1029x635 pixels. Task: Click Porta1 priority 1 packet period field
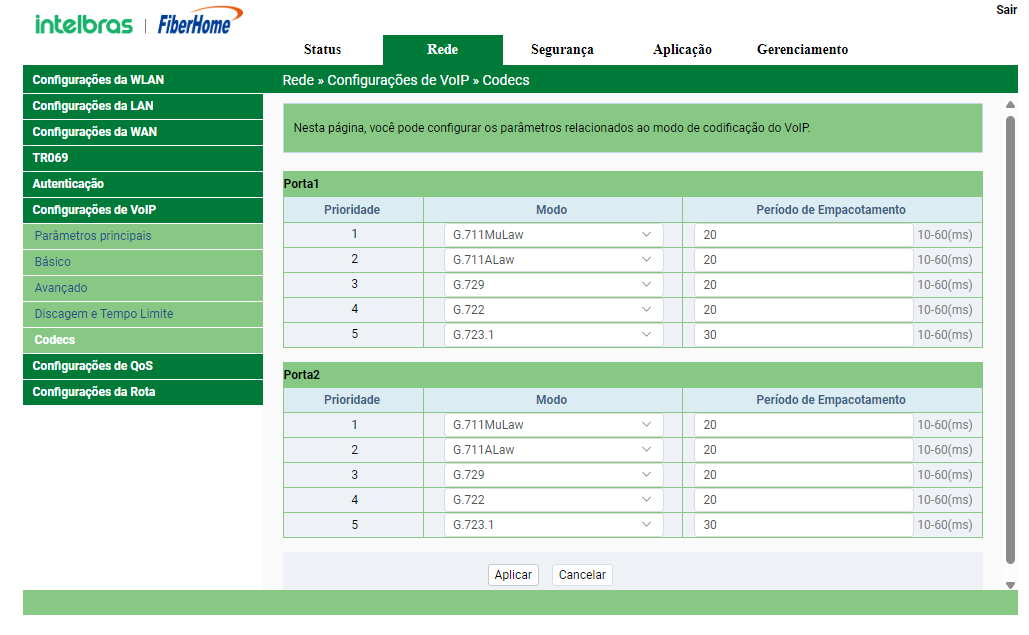point(803,235)
